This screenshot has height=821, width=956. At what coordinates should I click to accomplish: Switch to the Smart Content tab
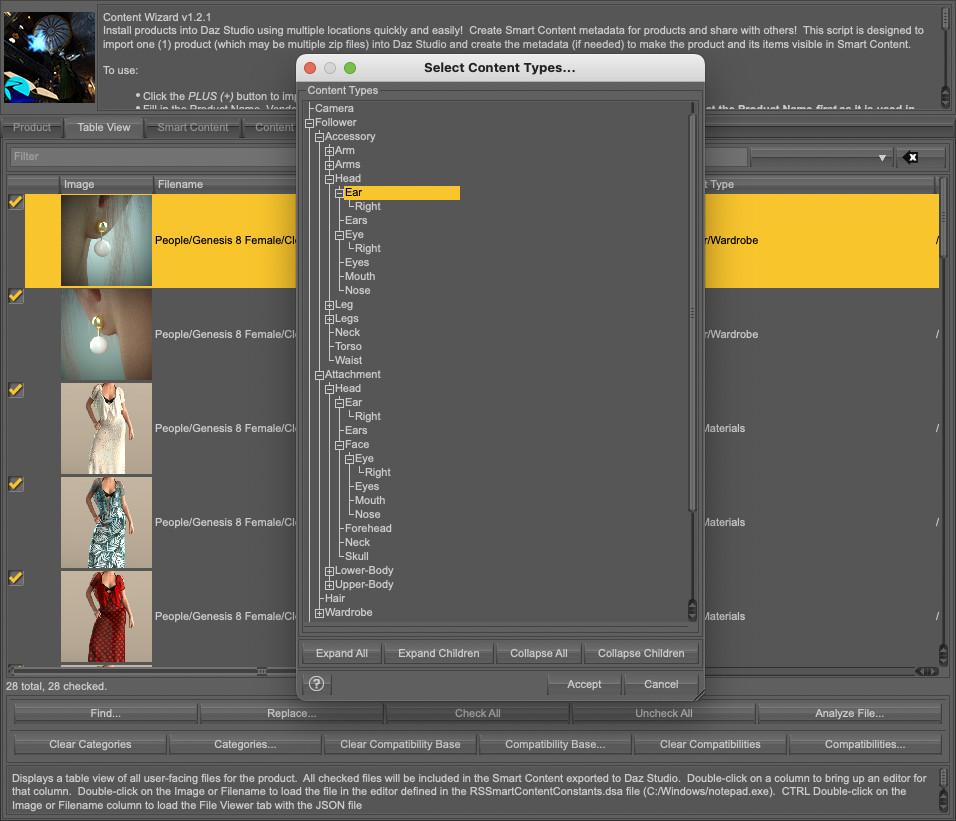tap(193, 127)
